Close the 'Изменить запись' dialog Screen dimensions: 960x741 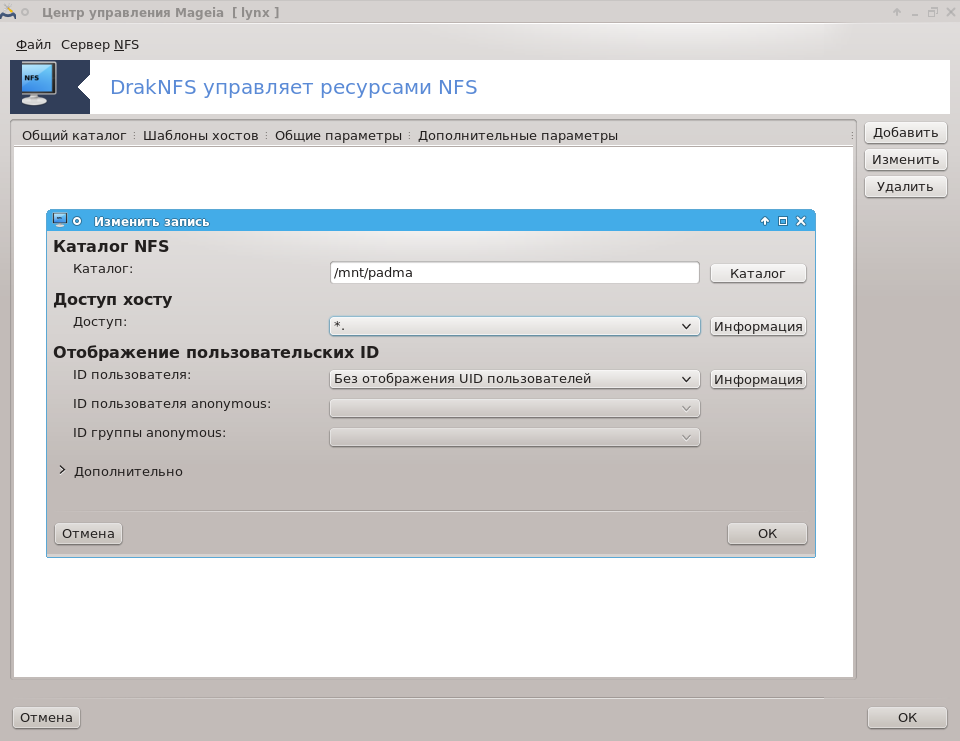point(801,221)
